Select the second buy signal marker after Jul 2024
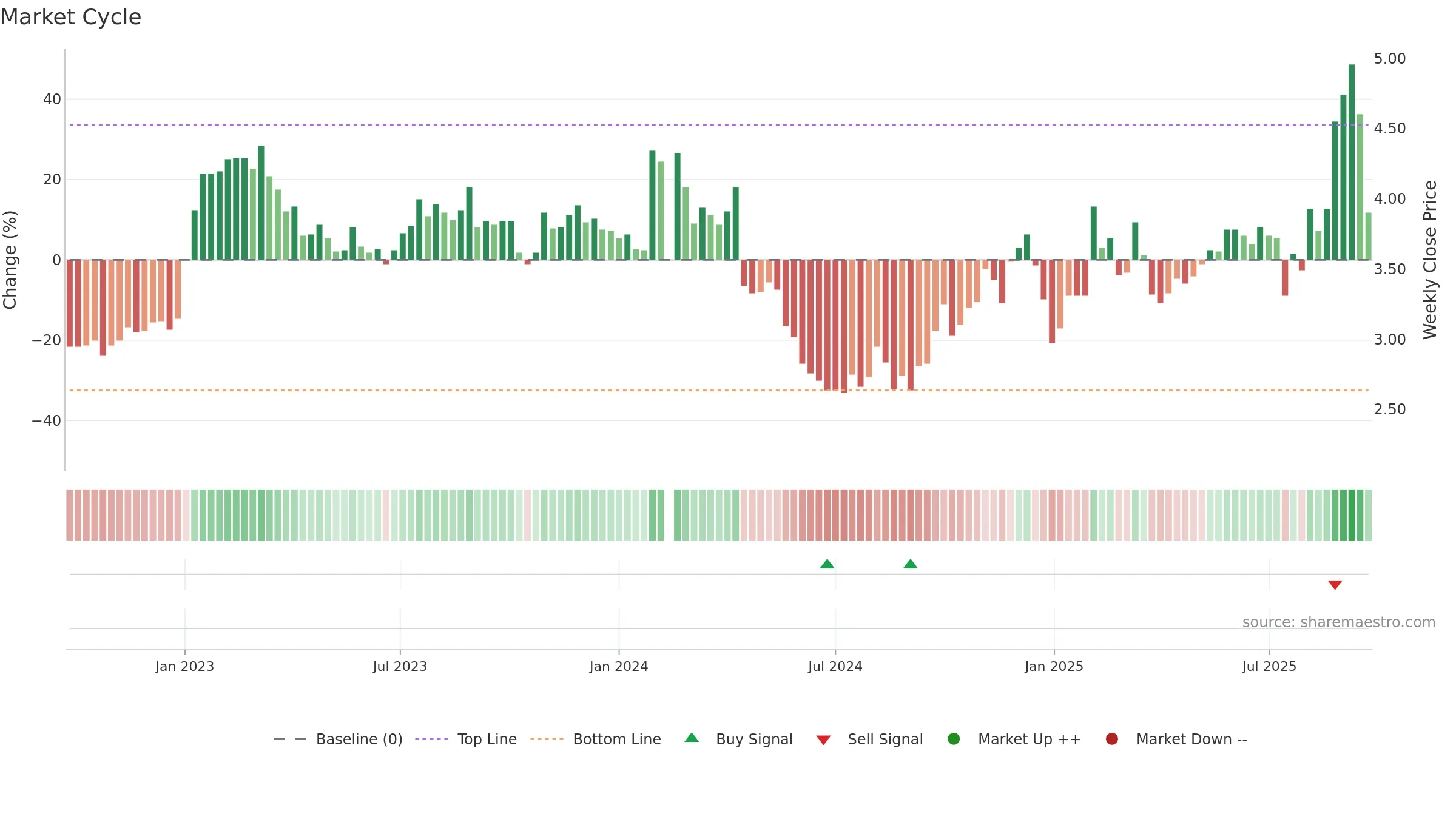Image resolution: width=1456 pixels, height=819 pixels. click(x=910, y=564)
